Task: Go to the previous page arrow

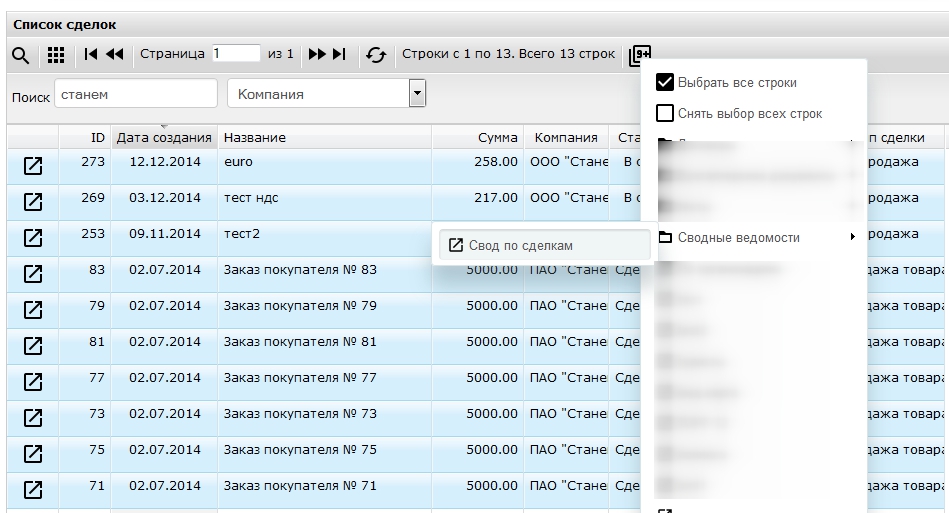Action: click(x=114, y=54)
